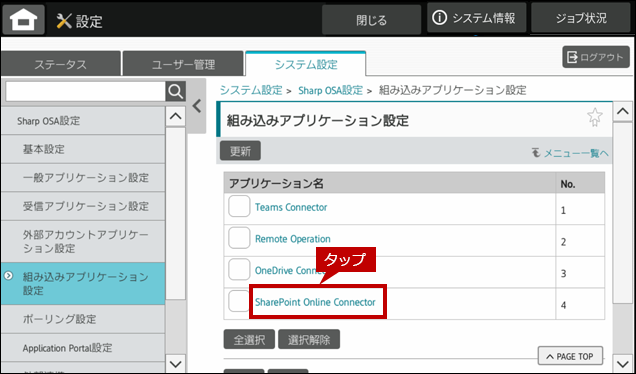
Task: Click the side menu search field
Action: tap(85, 92)
